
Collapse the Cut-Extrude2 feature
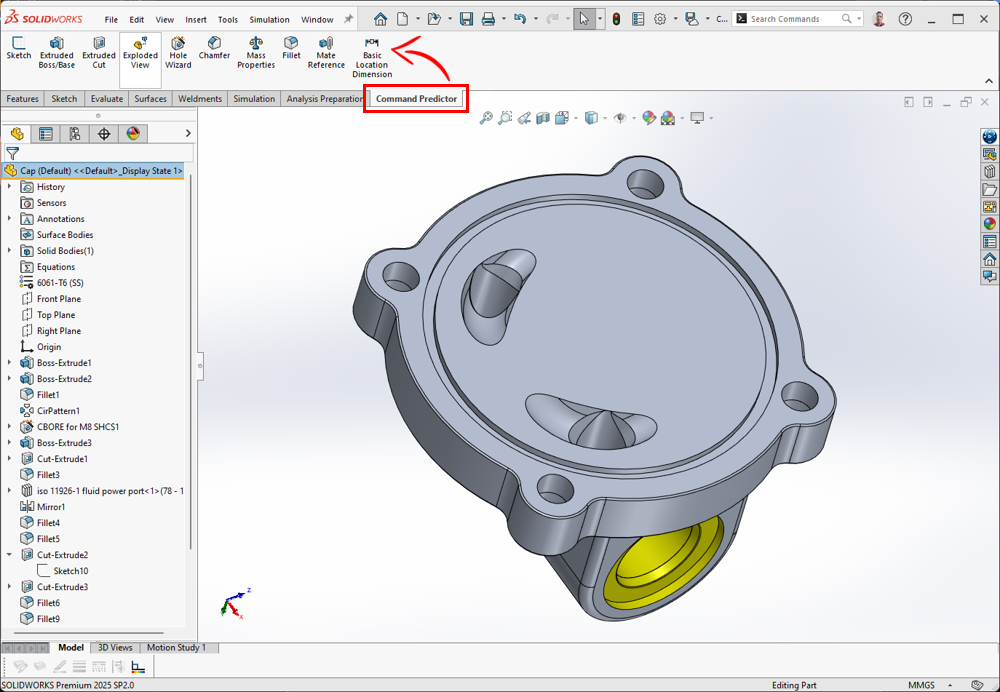(x=10, y=555)
